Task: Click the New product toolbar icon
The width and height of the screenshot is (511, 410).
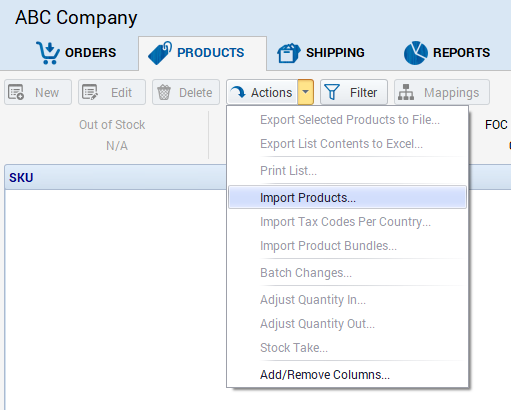Action: [16, 92]
